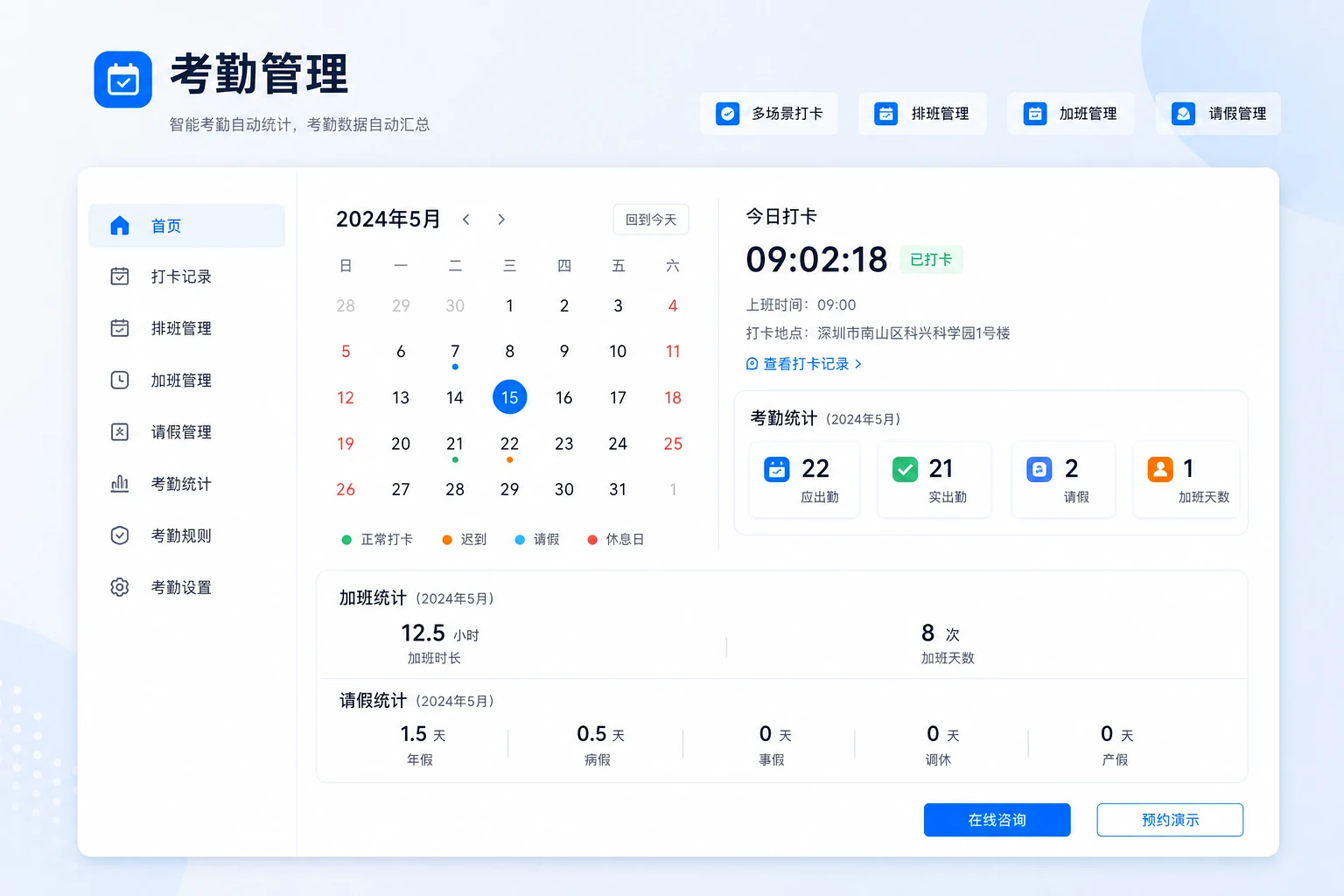
Task: Click the green 实出勤 check icon
Action: click(905, 470)
